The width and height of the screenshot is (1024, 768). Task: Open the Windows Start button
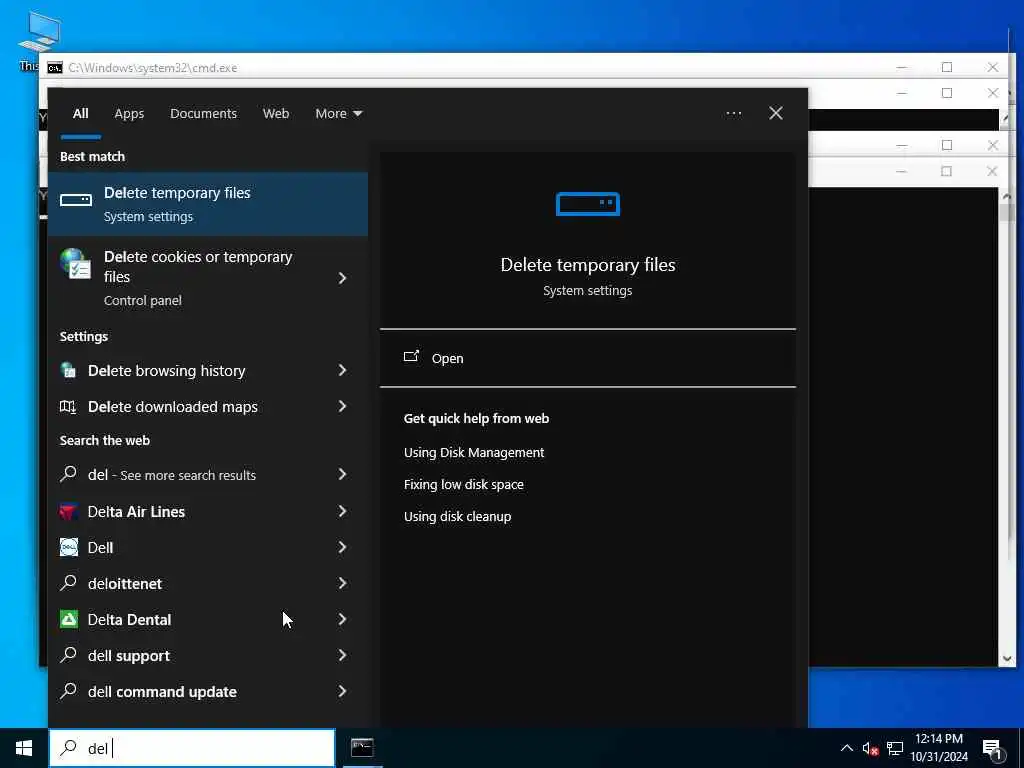pos(24,748)
